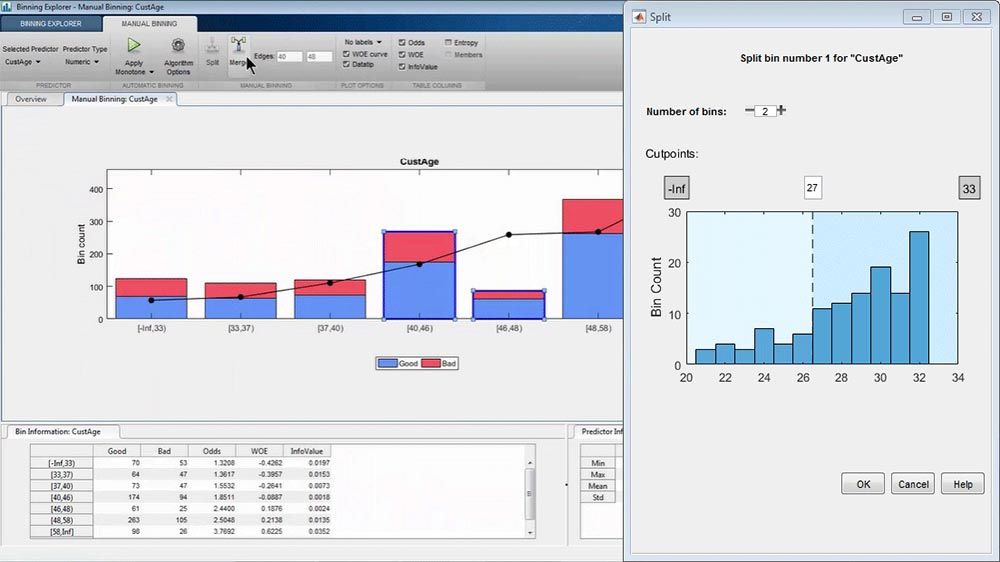Click the 33 cutpoint edge button
This screenshot has height=562, width=1000.
click(969, 189)
